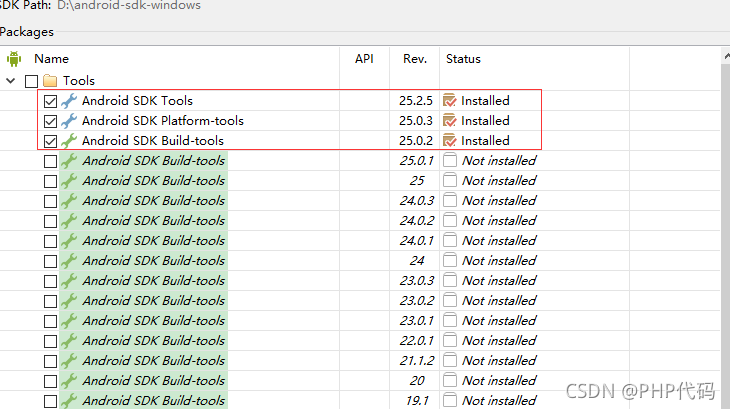Sort packages by API column header

[x=364, y=59]
